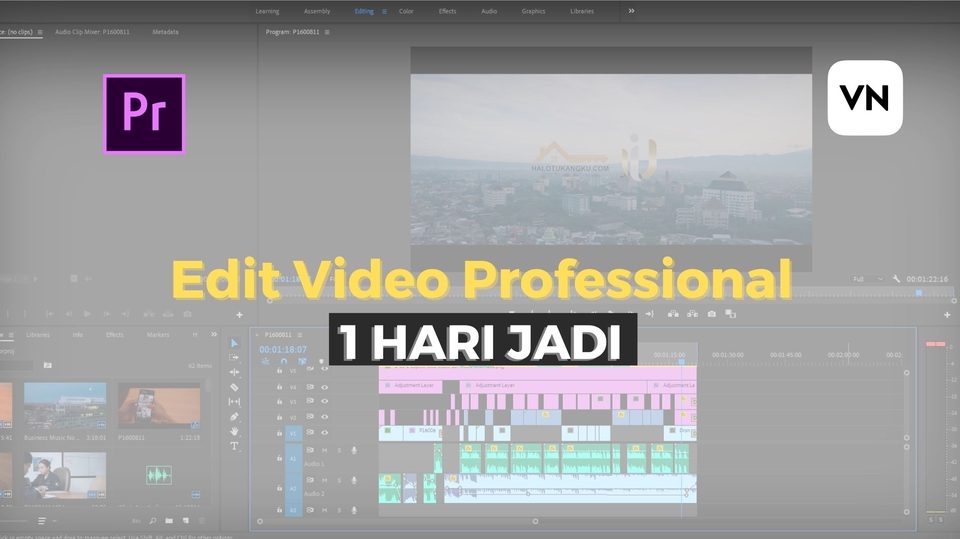Viewport: 960px width, 539px height.
Task: Export frame from the Source monitor
Action: click(x=187, y=314)
